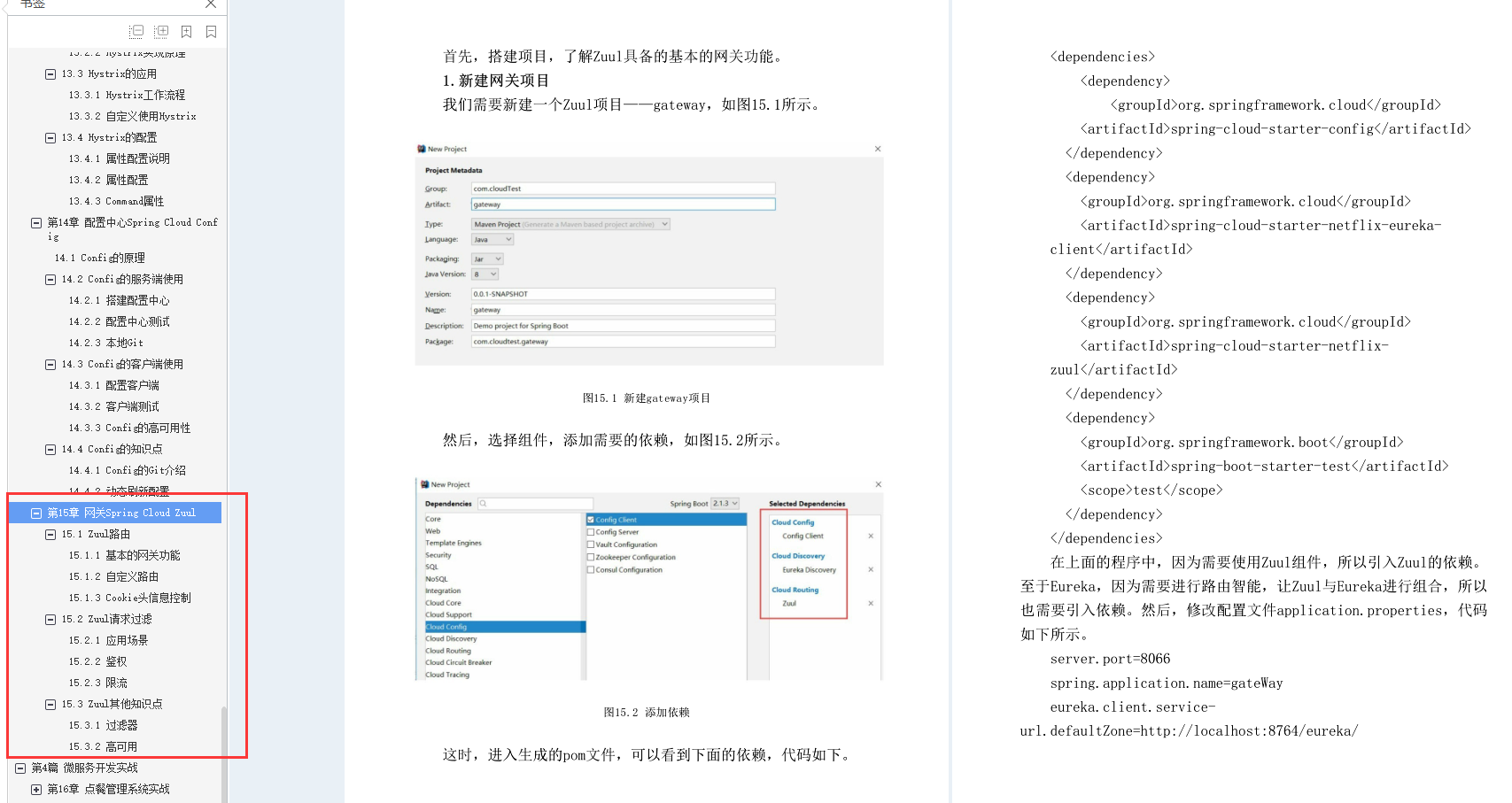Select bookmark 14.3 Config的客户端使用

122,364
